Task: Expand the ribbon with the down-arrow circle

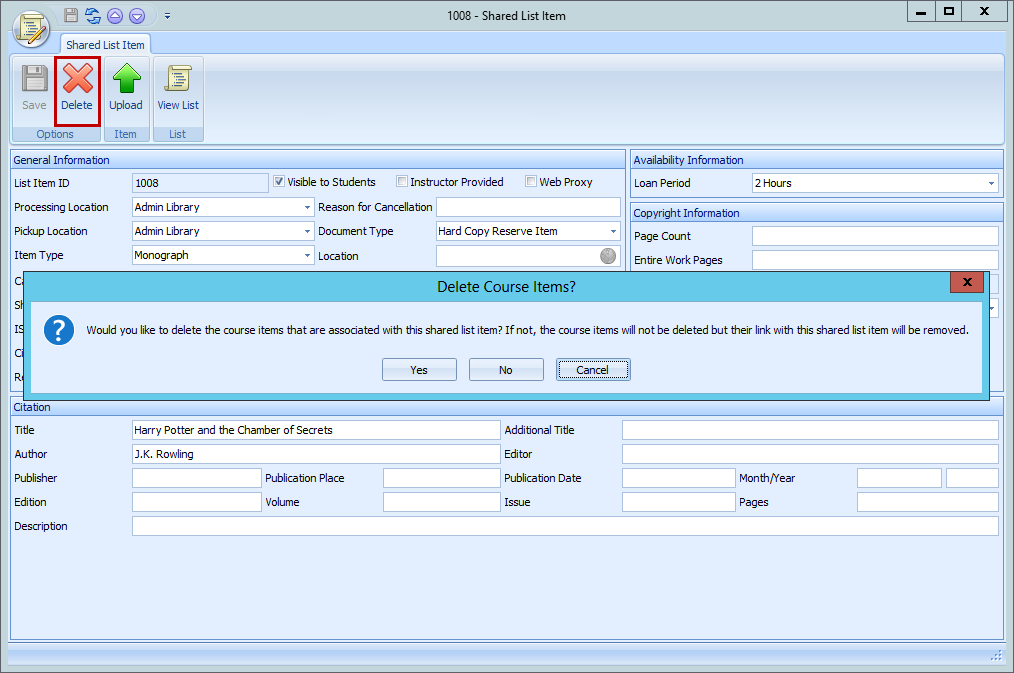Action: coord(137,15)
